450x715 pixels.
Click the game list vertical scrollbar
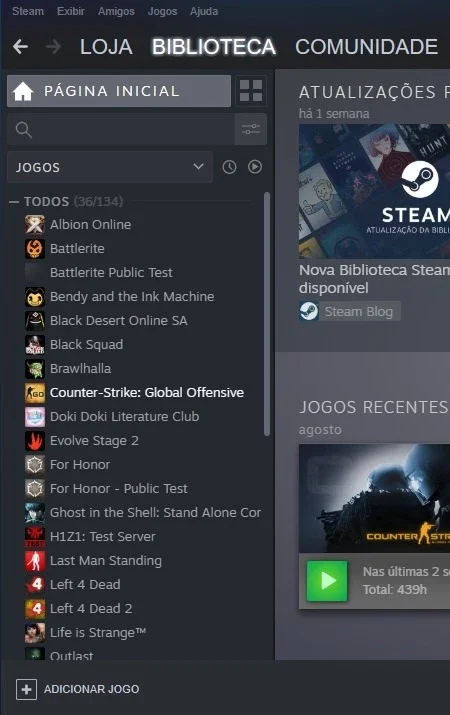click(267, 314)
